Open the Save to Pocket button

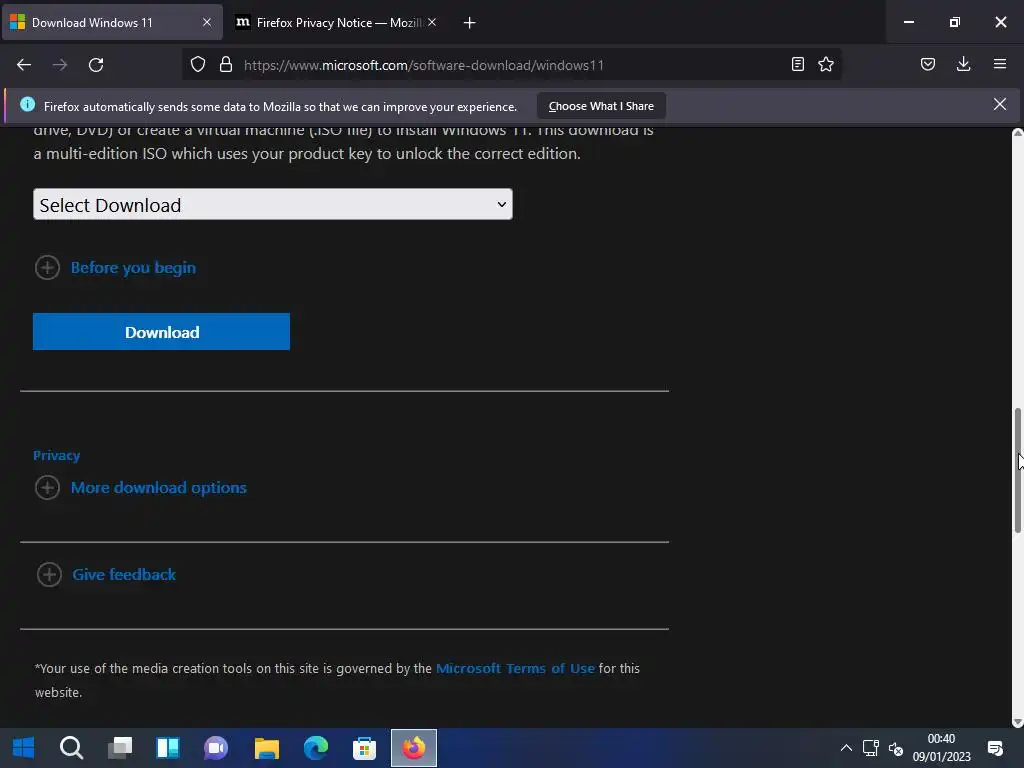(x=928, y=64)
